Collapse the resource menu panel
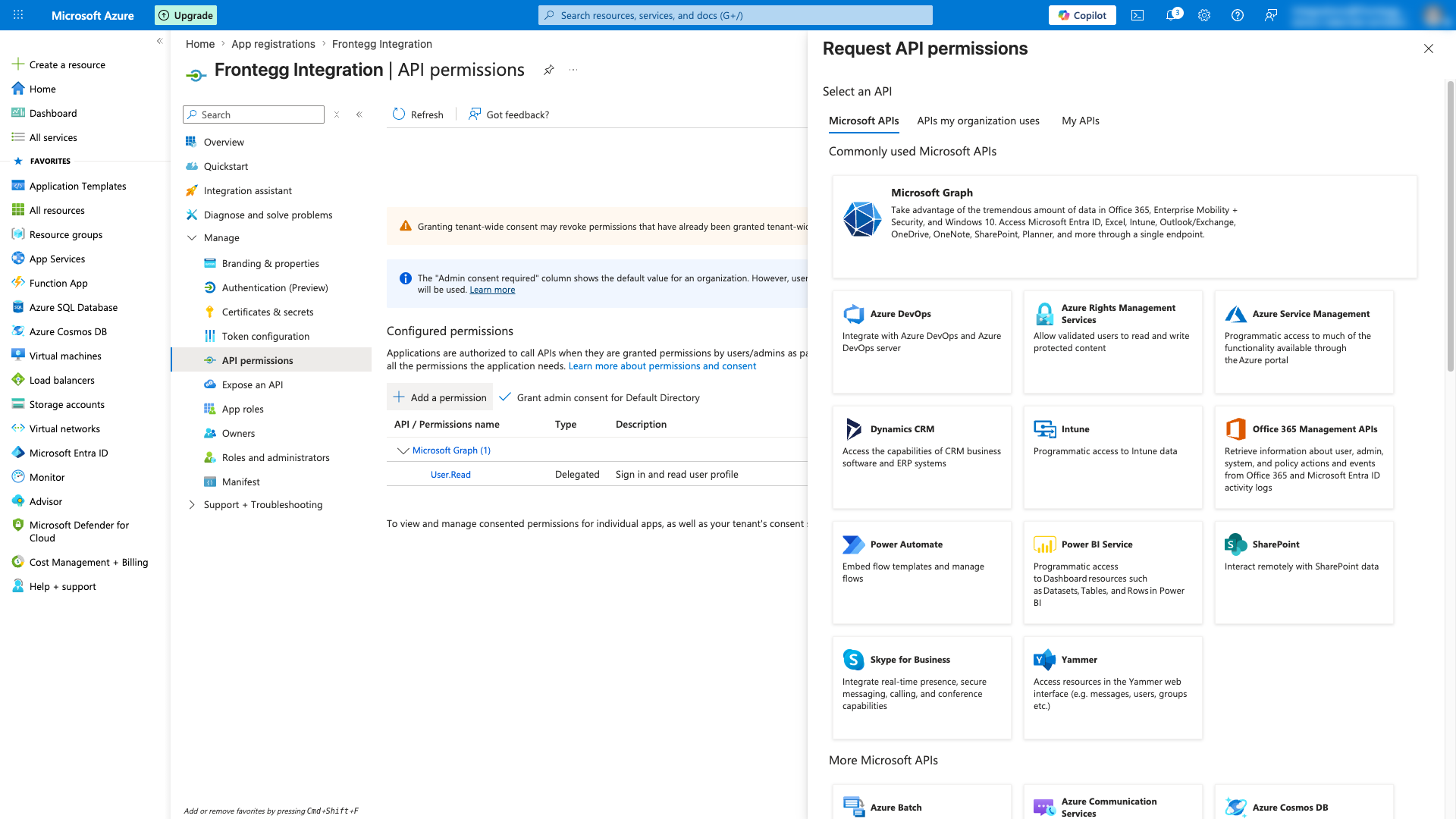This screenshot has width=1456, height=819. pos(359,115)
